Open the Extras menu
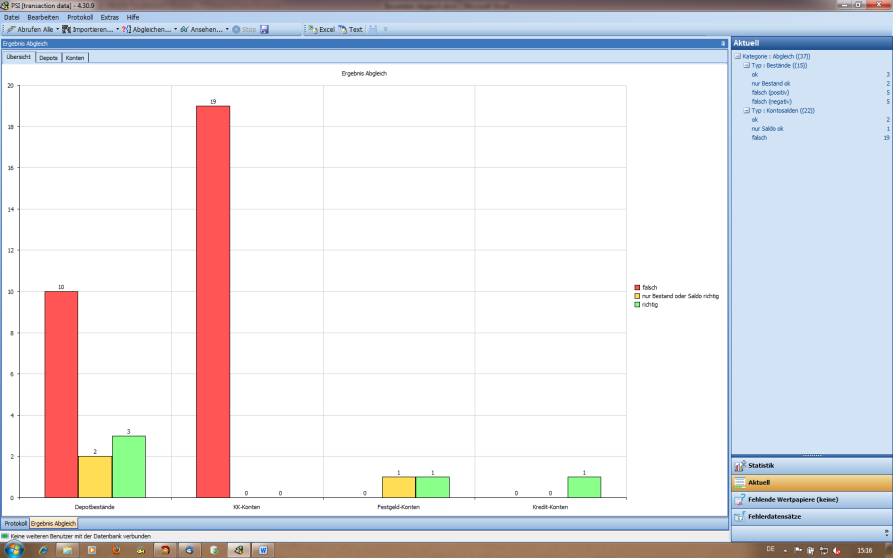Viewport: 893px width, 558px height. coord(110,17)
